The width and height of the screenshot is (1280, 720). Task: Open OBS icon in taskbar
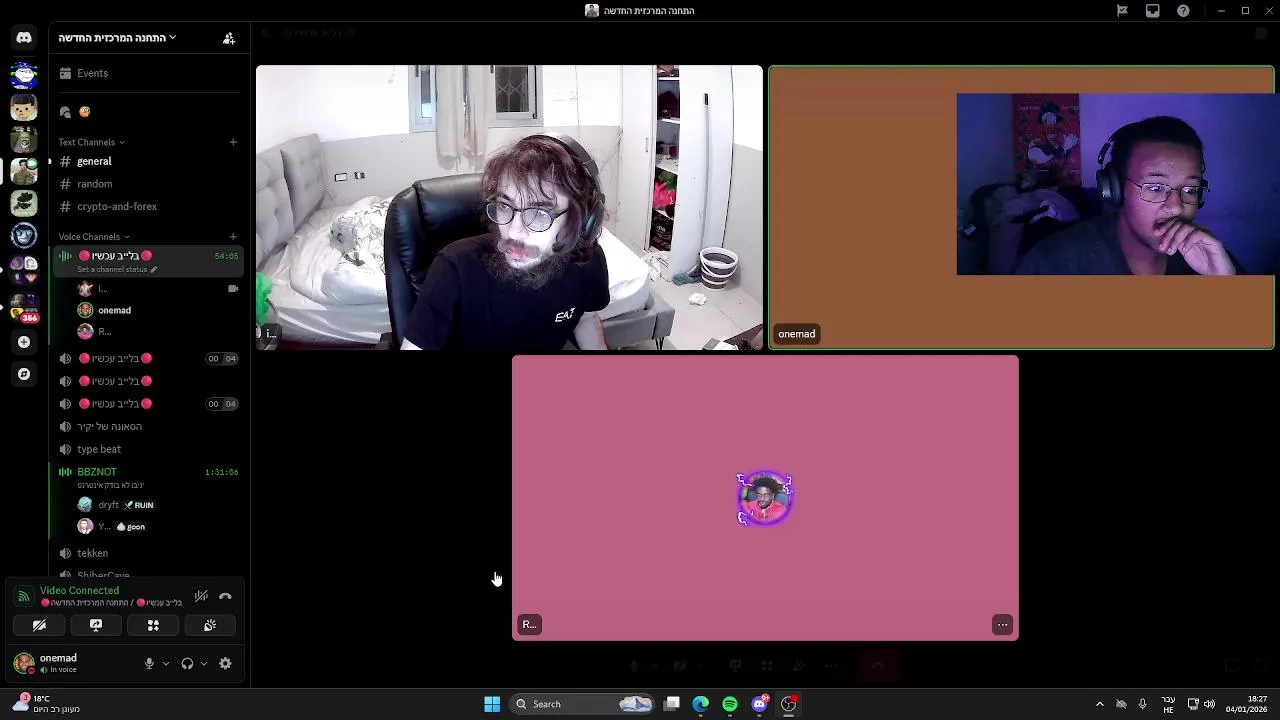(788, 704)
